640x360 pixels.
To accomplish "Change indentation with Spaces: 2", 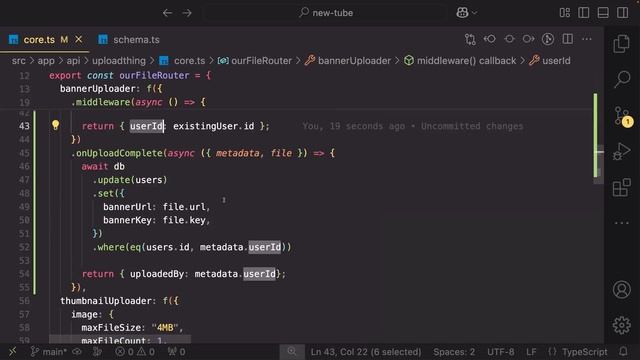I will [x=454, y=352].
